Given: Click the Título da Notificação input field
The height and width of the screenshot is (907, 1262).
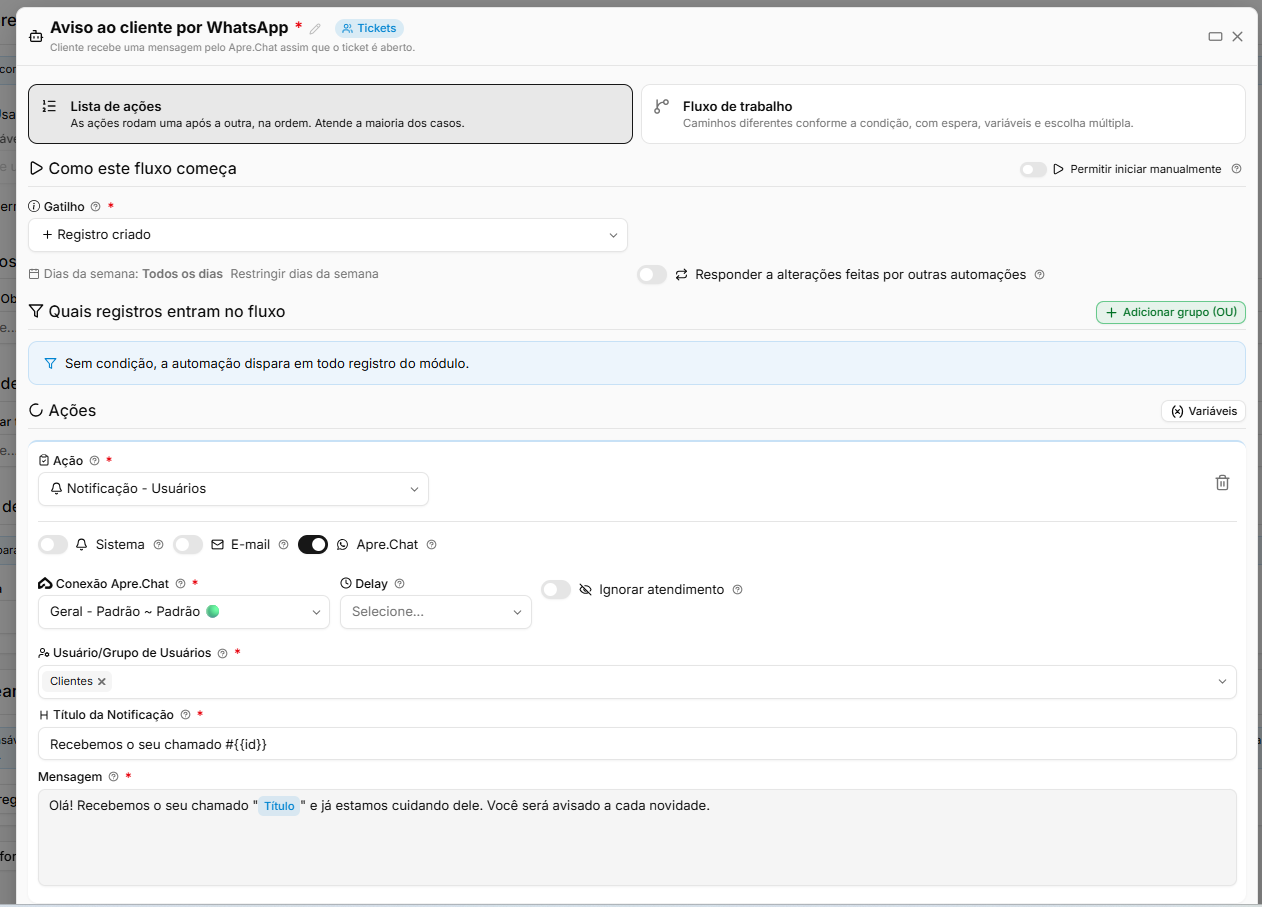Looking at the screenshot, I should coord(637,744).
